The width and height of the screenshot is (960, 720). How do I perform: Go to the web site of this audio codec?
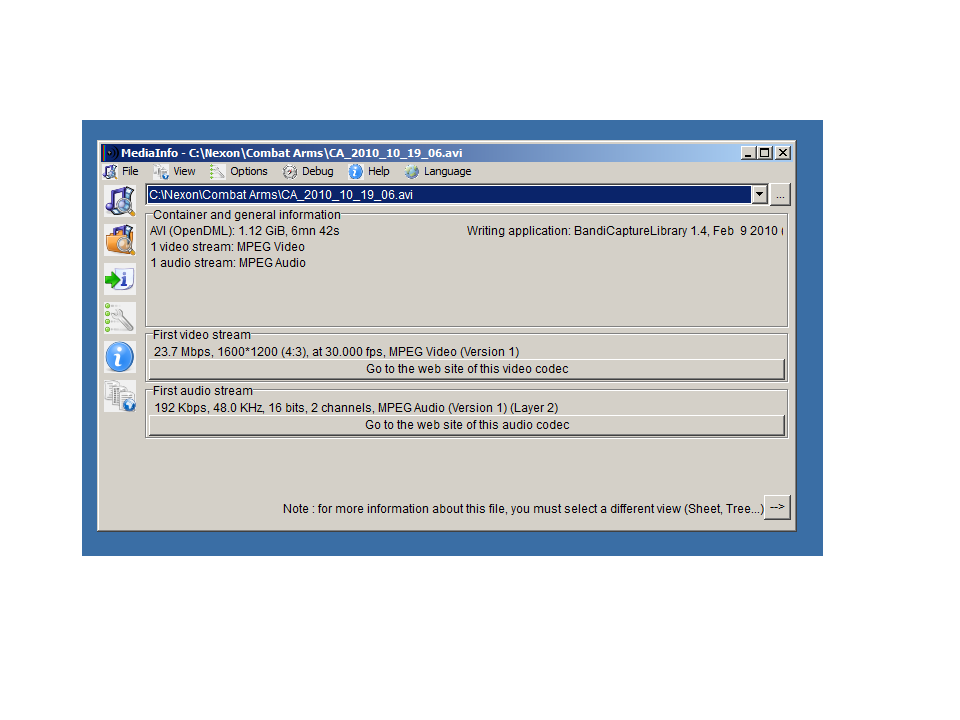(x=467, y=425)
